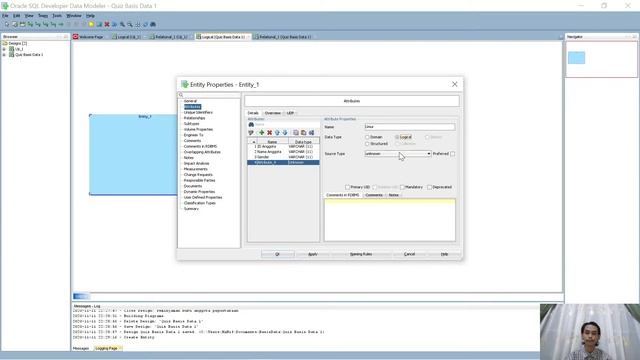640x360 pixels.
Task: Select Relationships in dialog tree
Action: click(x=194, y=118)
